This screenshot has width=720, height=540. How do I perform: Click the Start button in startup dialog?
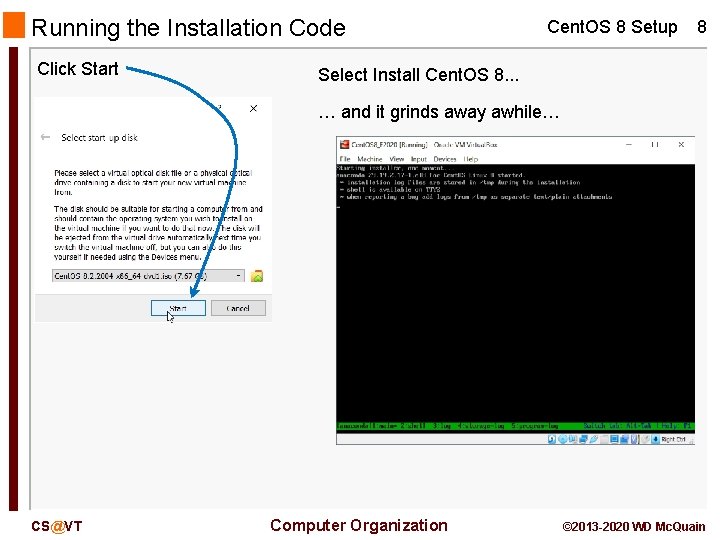[178, 308]
